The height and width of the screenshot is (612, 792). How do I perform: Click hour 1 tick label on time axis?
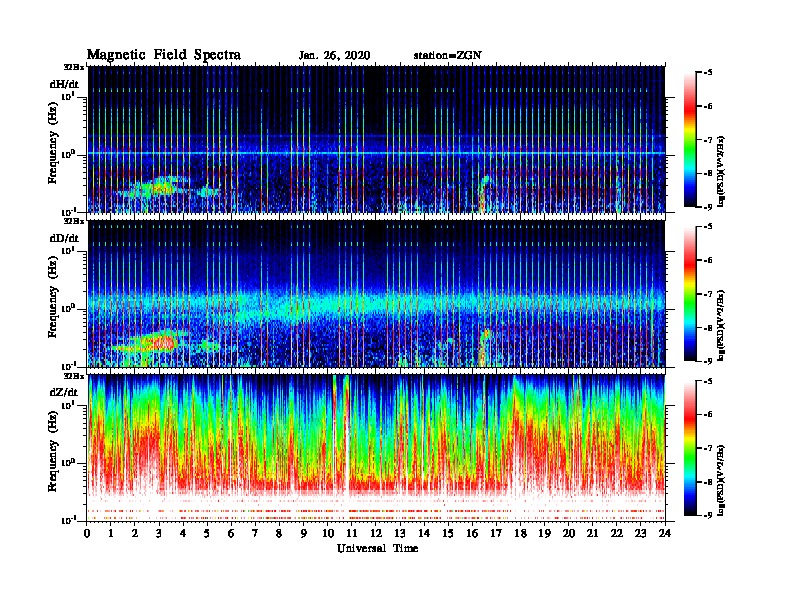click(x=111, y=534)
